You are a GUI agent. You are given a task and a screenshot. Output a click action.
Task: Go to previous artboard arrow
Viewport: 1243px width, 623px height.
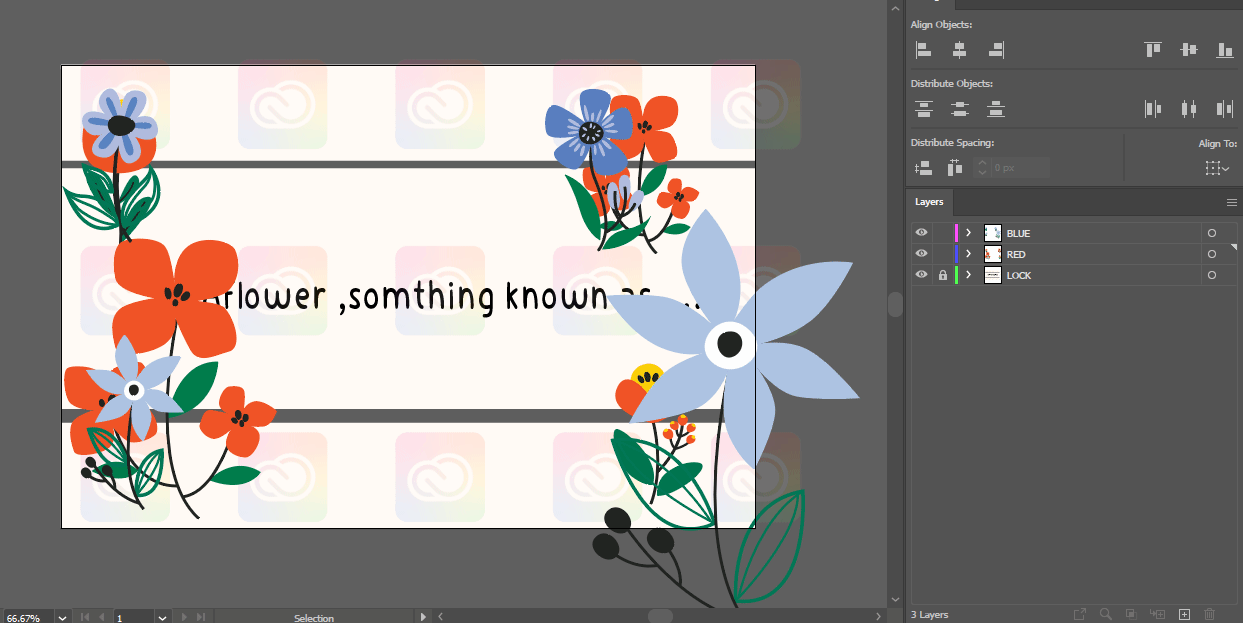(x=101, y=618)
